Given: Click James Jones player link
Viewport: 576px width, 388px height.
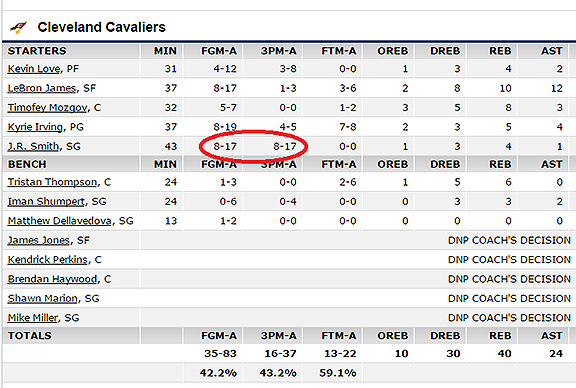Looking at the screenshot, I should pos(39,240).
